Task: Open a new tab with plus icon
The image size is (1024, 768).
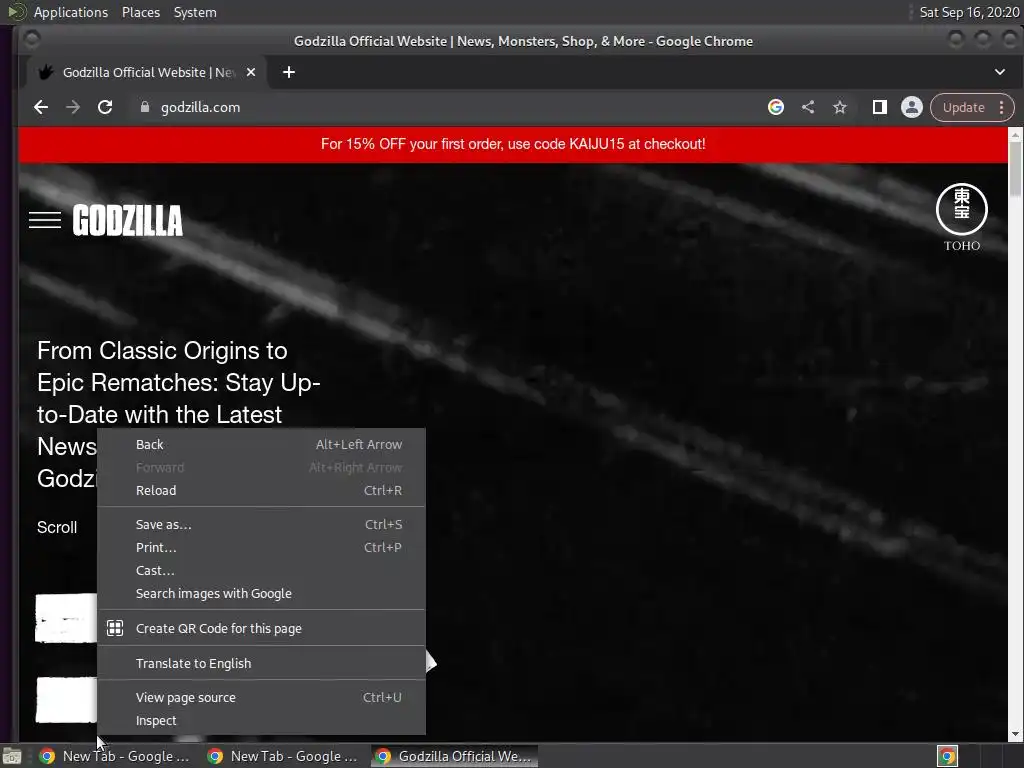Action: pyautogui.click(x=289, y=72)
